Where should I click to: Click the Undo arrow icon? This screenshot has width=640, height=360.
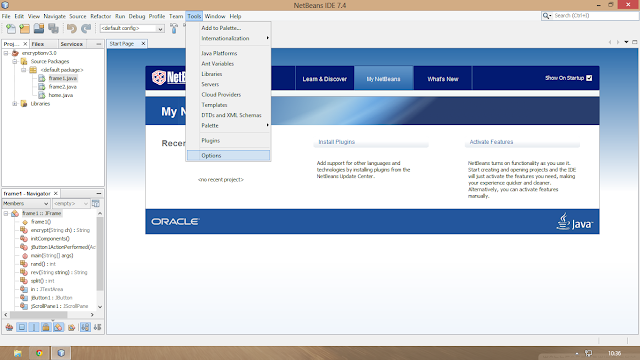[72, 29]
